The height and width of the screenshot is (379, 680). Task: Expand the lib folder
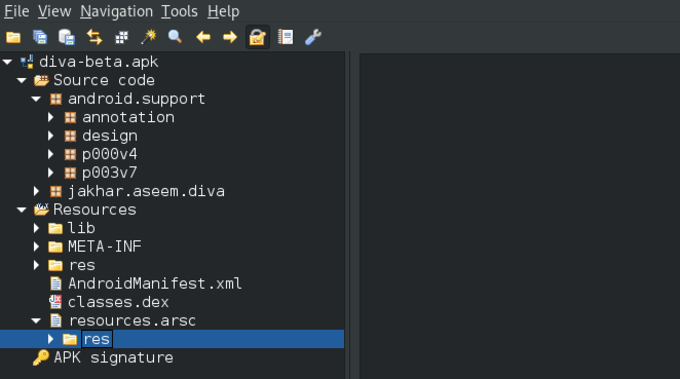(36, 228)
